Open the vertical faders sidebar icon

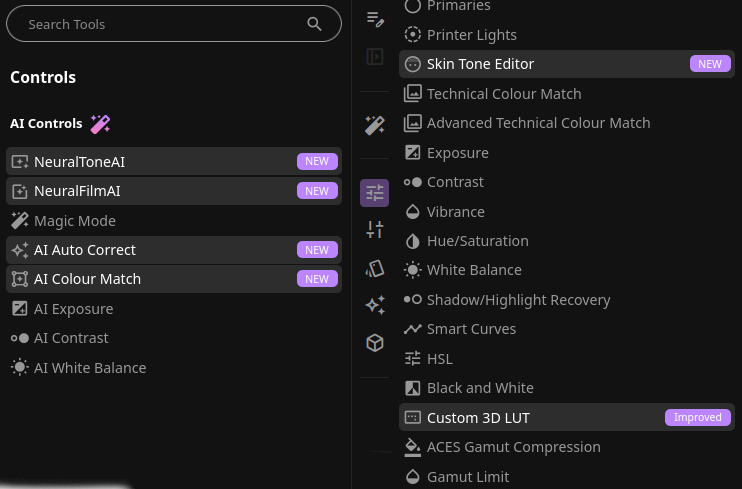coord(375,230)
